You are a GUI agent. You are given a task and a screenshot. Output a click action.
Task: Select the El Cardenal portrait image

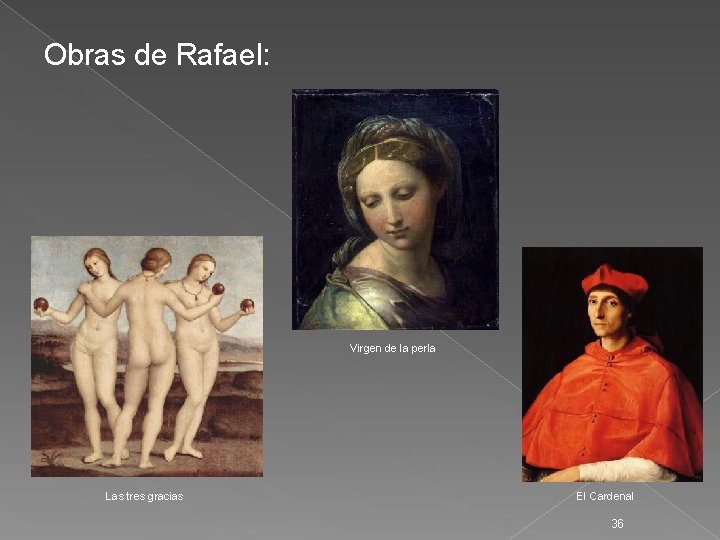click(x=612, y=365)
